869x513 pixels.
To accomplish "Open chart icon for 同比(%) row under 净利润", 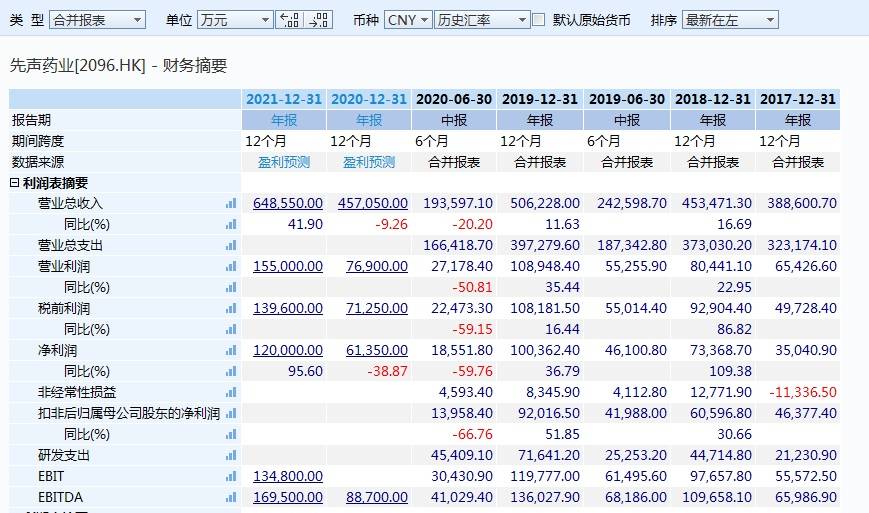I will coord(231,372).
